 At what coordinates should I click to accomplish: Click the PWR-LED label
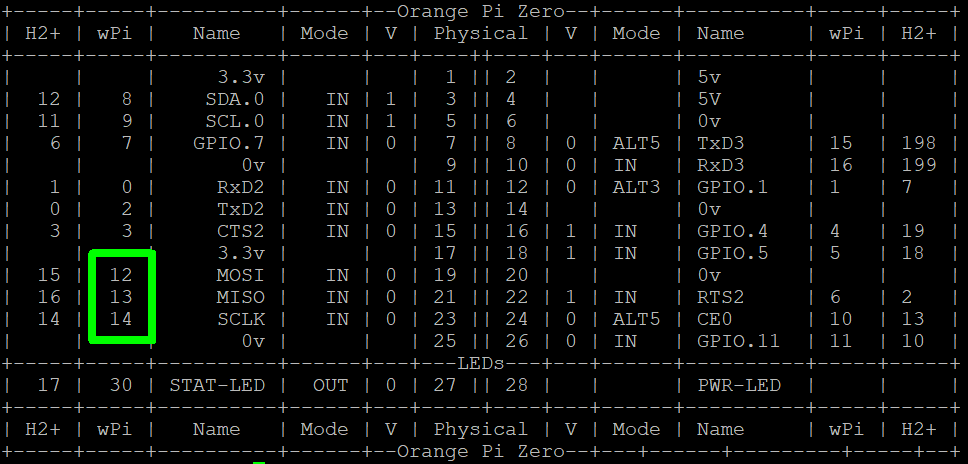tap(739, 385)
